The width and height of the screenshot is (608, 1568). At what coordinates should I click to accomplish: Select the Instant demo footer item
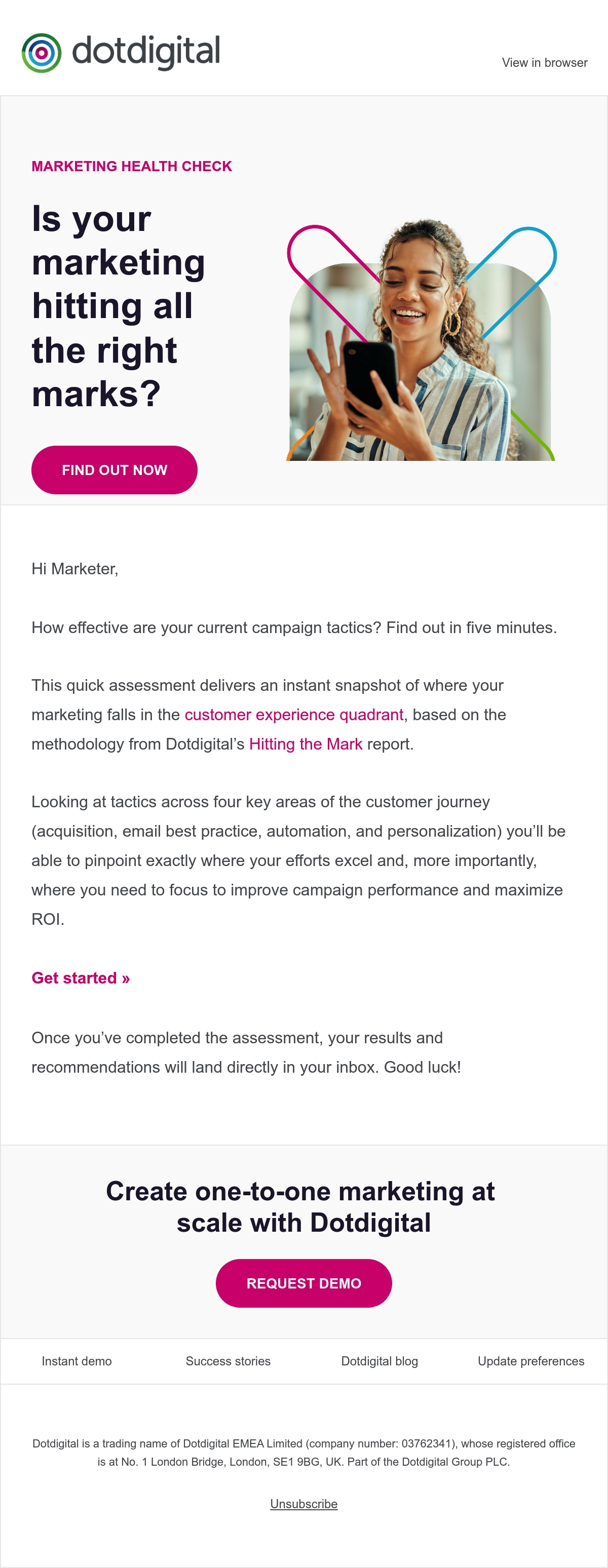pyautogui.click(x=77, y=1361)
